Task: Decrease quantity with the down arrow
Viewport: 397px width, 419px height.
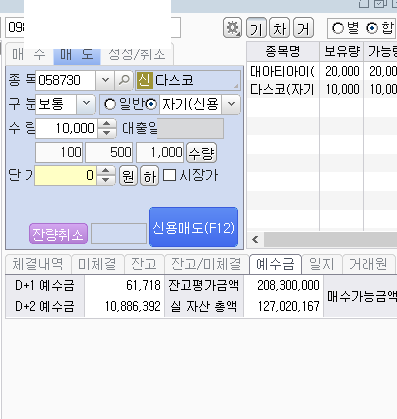Action: [106, 133]
